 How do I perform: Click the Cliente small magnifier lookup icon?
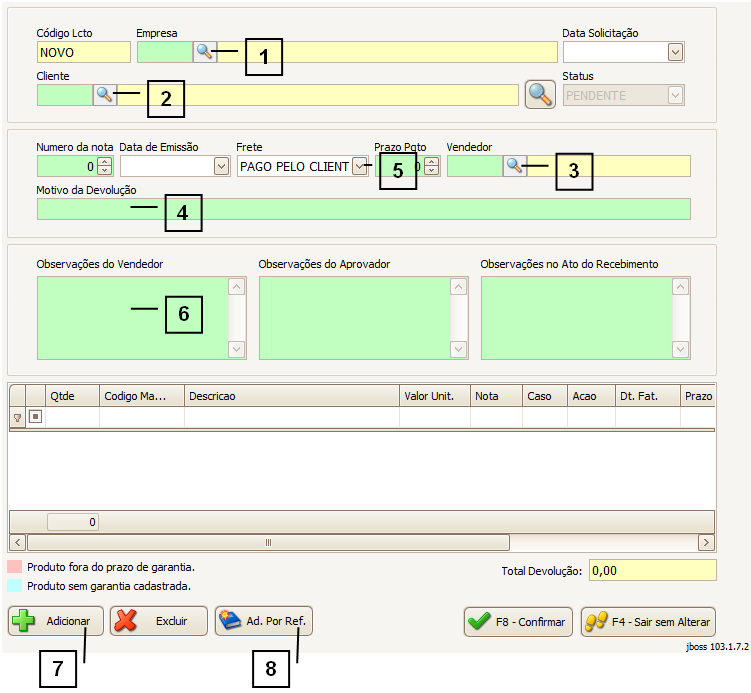coord(104,95)
